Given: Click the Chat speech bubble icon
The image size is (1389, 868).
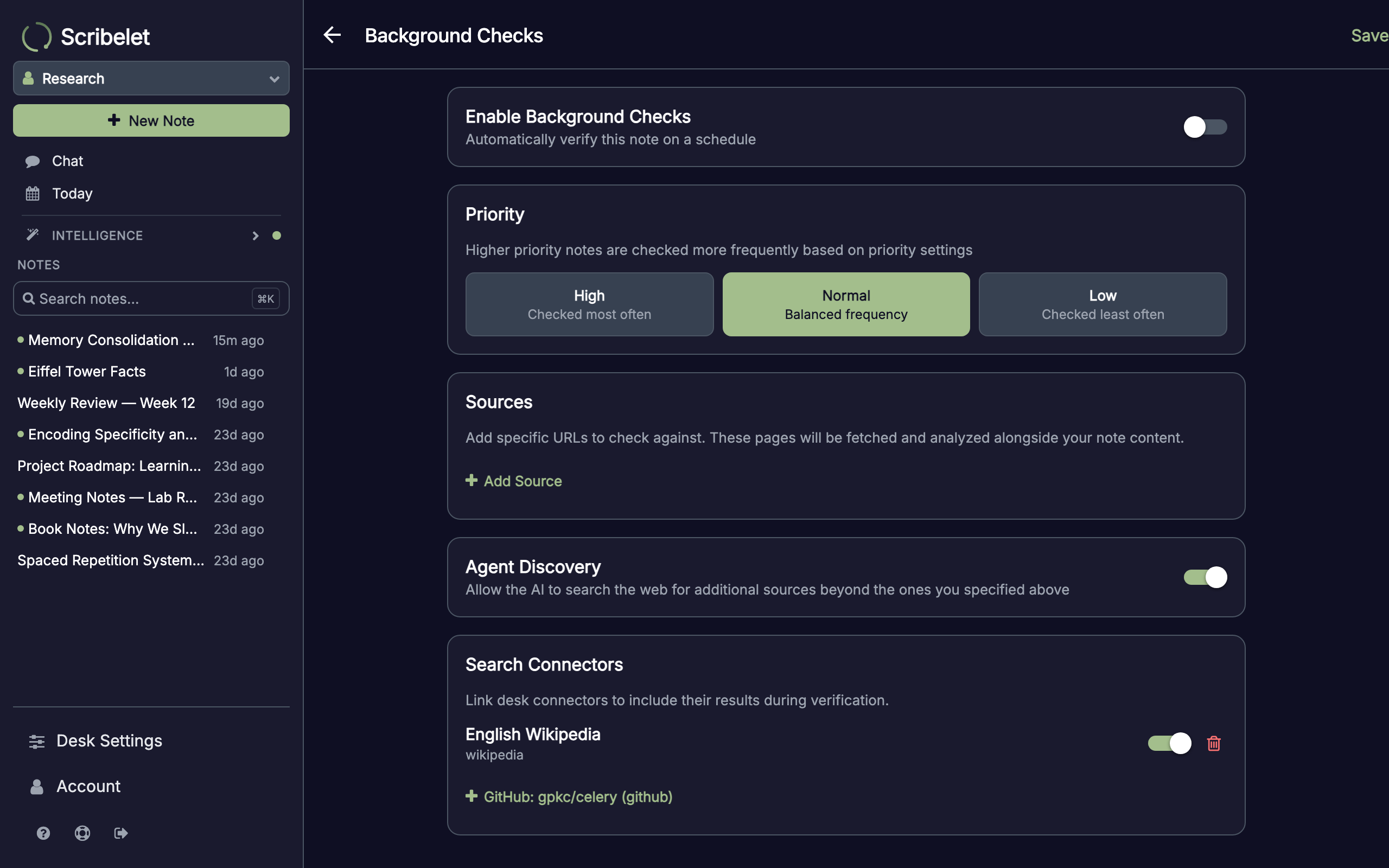Looking at the screenshot, I should coord(33,161).
